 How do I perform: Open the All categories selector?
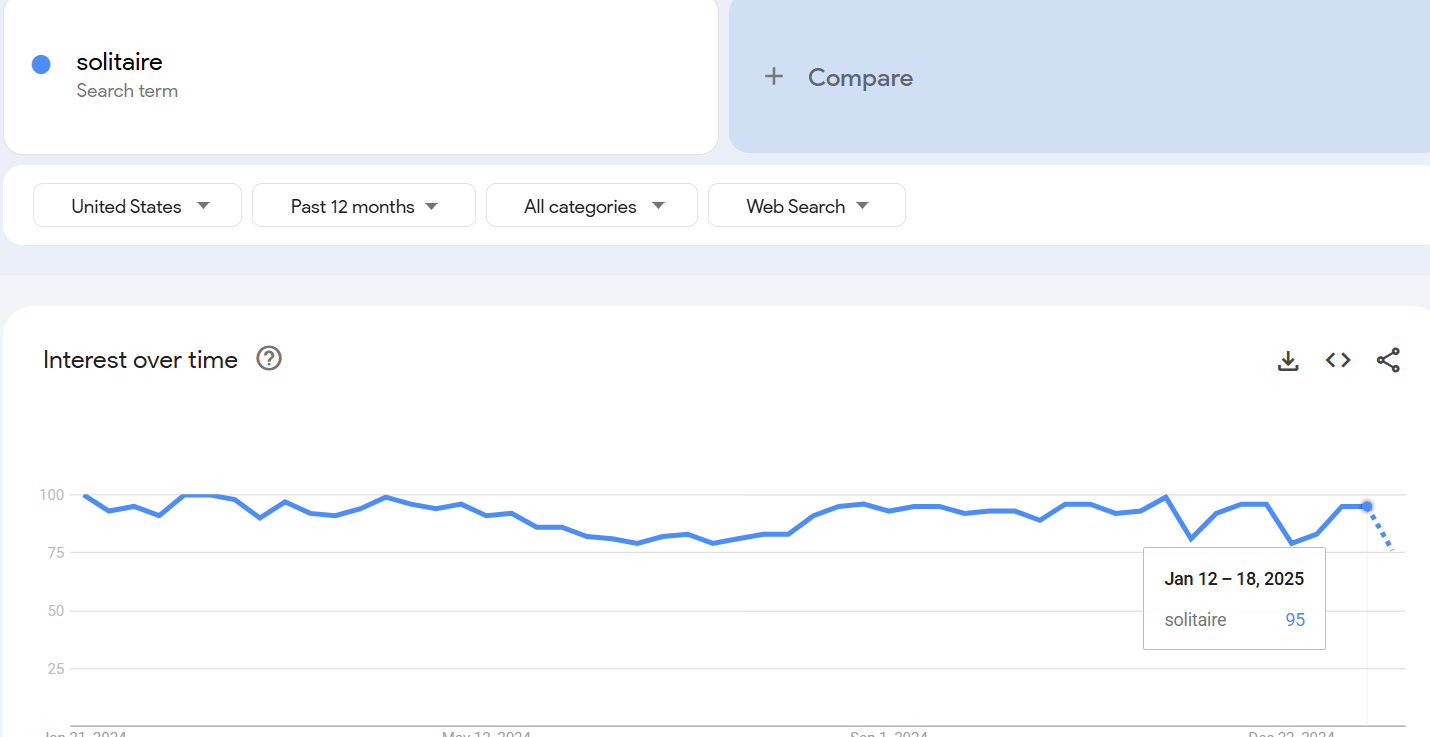coord(591,205)
